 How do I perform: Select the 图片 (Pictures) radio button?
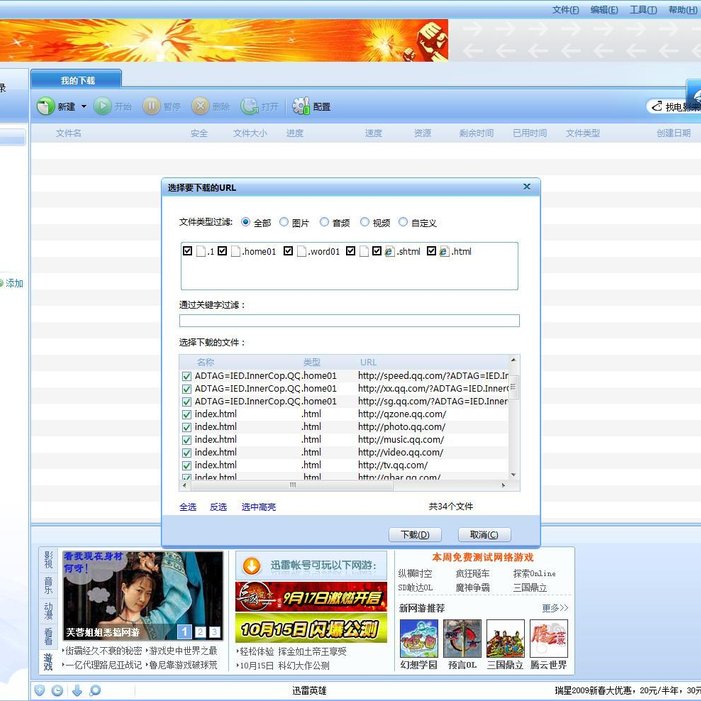(x=284, y=222)
